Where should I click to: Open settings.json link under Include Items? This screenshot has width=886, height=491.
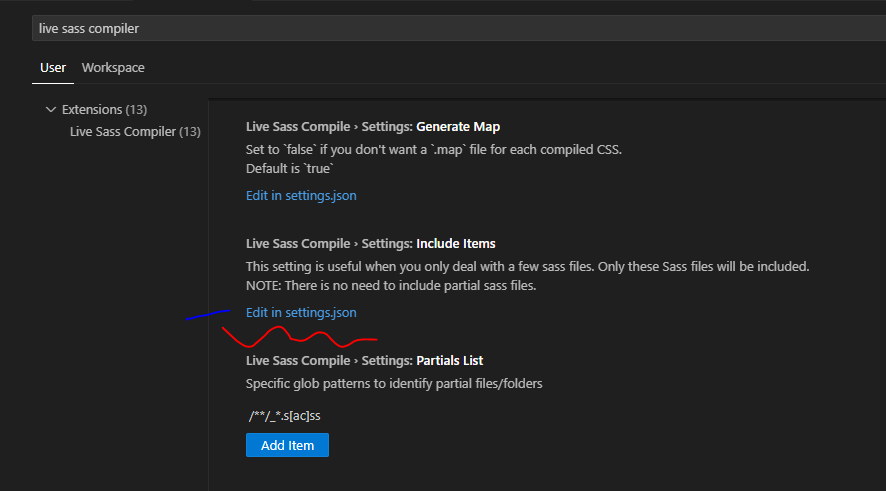[x=301, y=312]
